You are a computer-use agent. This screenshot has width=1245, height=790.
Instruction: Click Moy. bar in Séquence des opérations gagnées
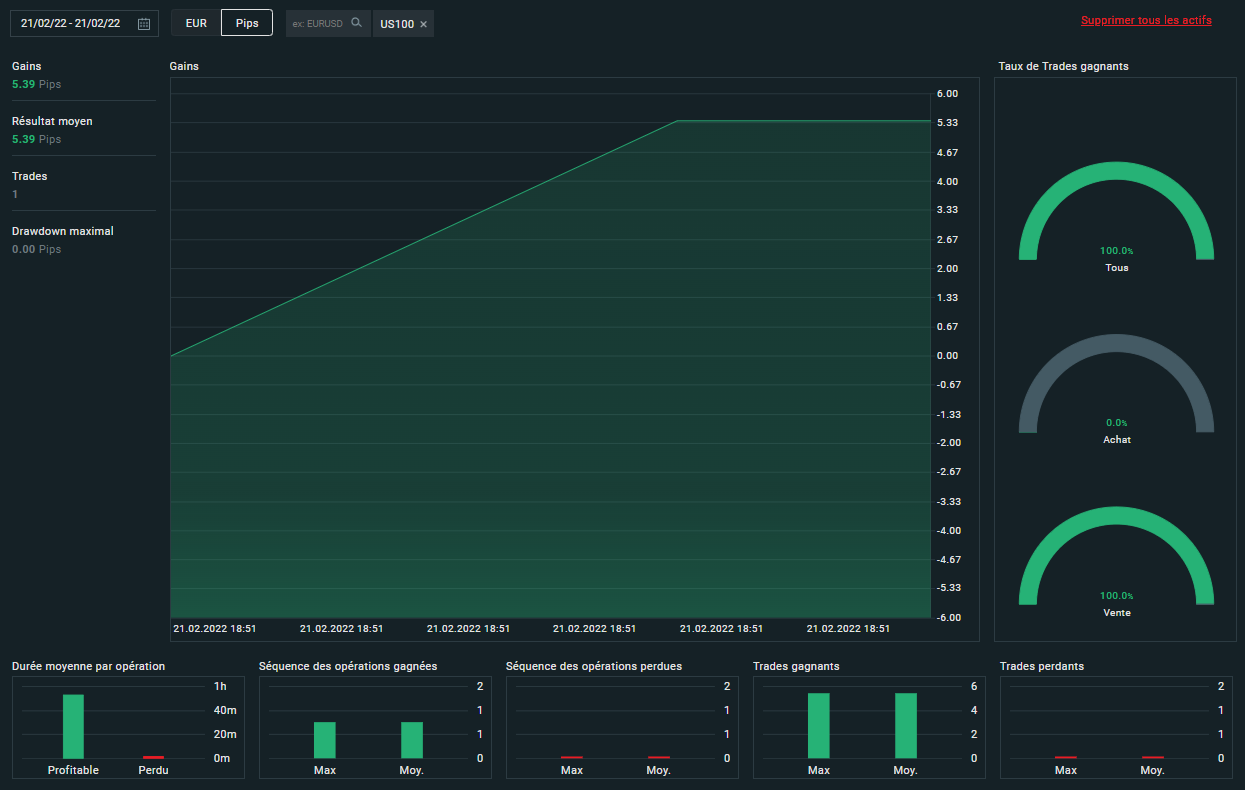click(x=412, y=740)
